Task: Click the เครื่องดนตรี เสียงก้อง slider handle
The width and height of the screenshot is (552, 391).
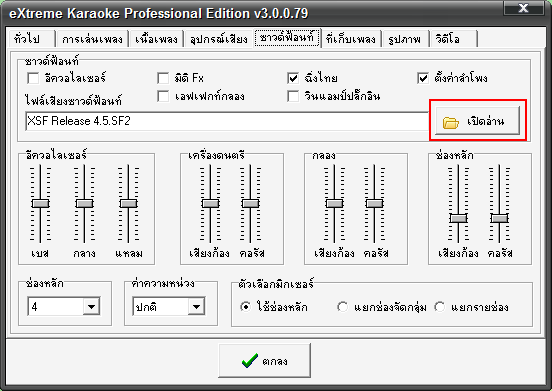Action: point(211,203)
